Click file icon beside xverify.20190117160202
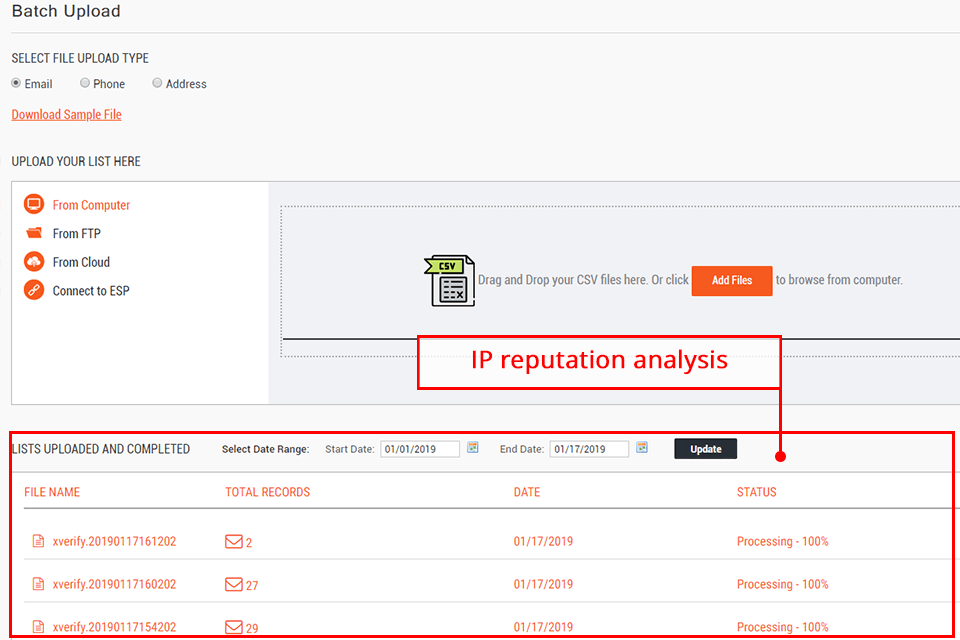This screenshot has height=640, width=960. pyautogui.click(x=38, y=584)
